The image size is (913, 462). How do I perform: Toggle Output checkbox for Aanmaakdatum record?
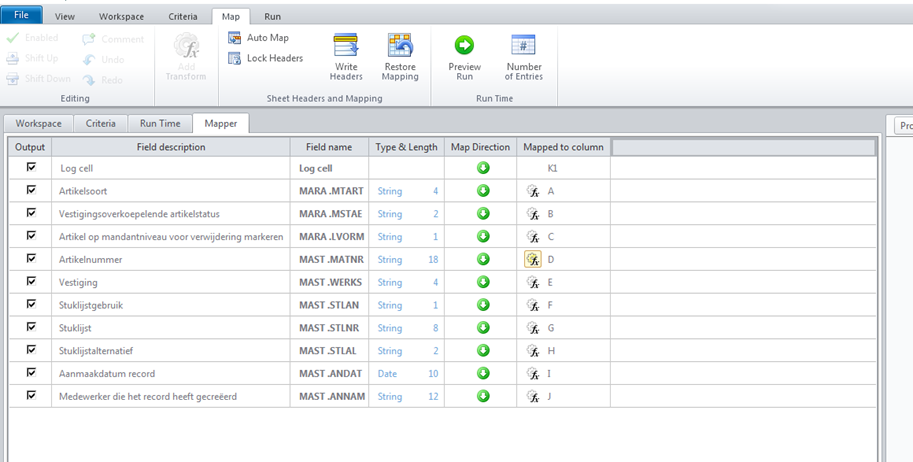(31, 374)
